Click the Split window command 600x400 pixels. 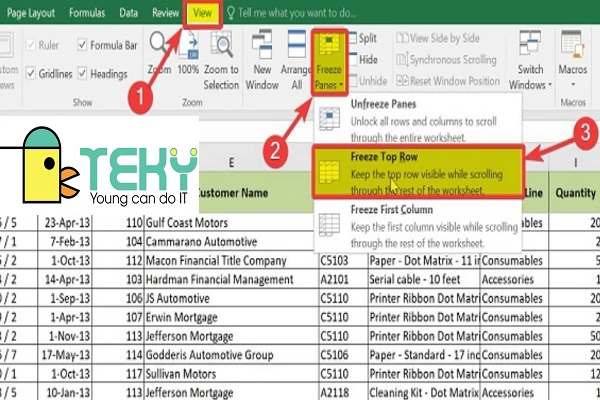[x=363, y=38]
